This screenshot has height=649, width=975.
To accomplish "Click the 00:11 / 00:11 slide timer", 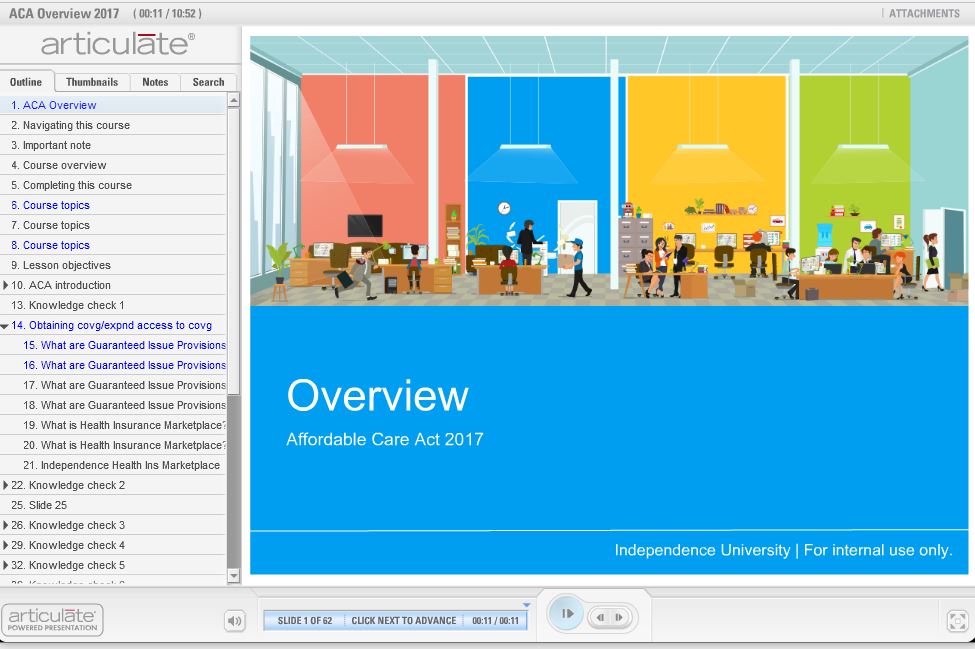I will coord(495,620).
